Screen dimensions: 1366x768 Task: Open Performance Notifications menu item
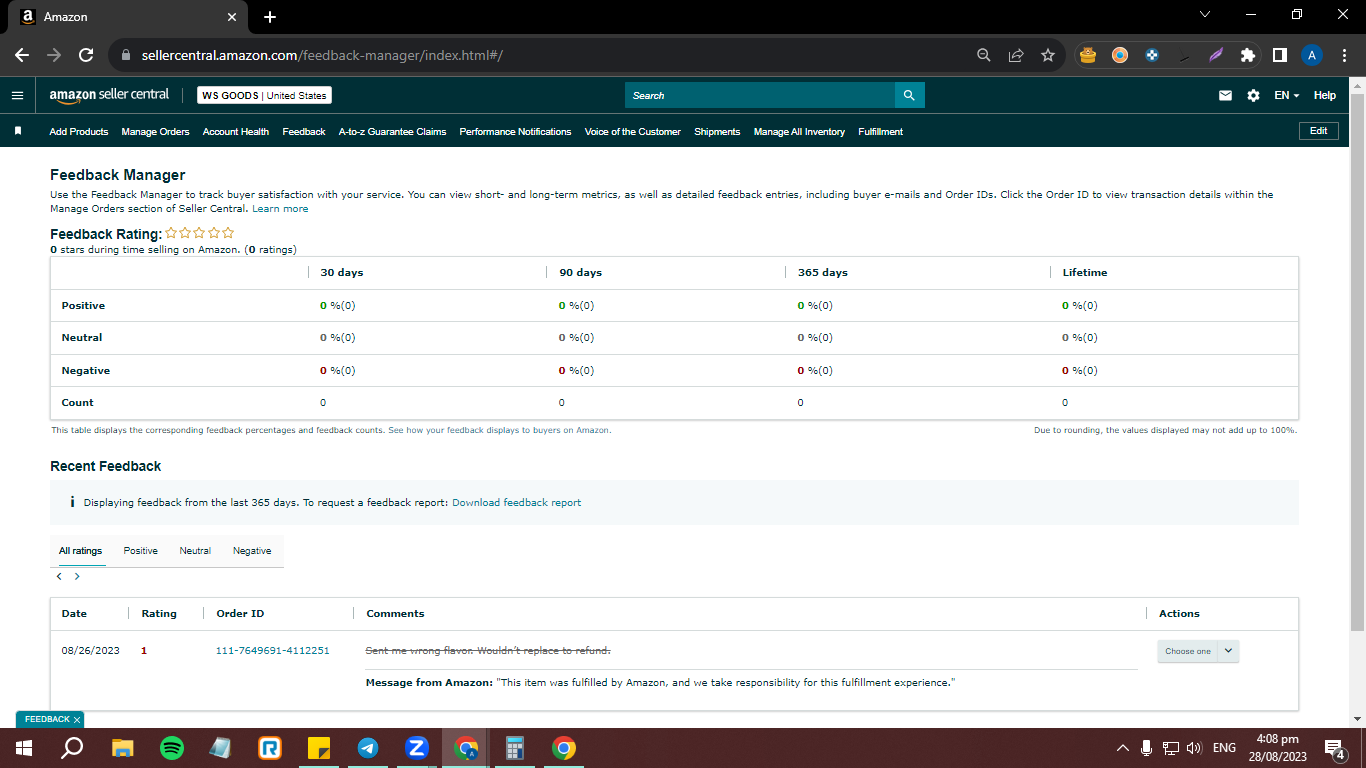click(515, 132)
